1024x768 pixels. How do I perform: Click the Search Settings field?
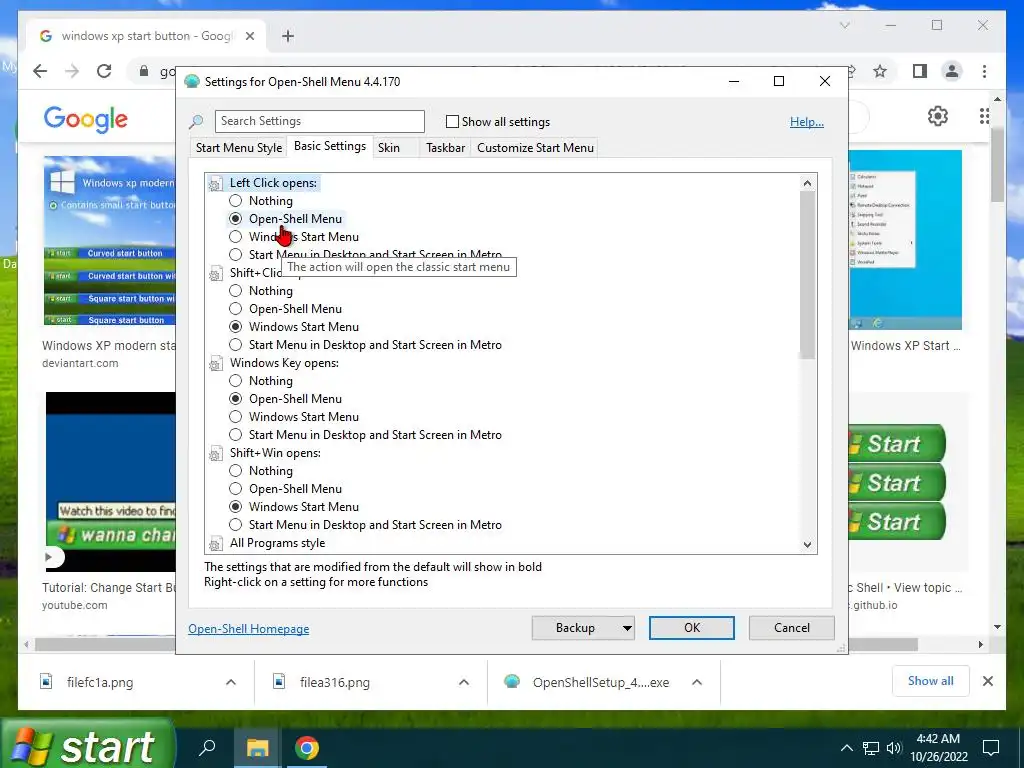[319, 121]
